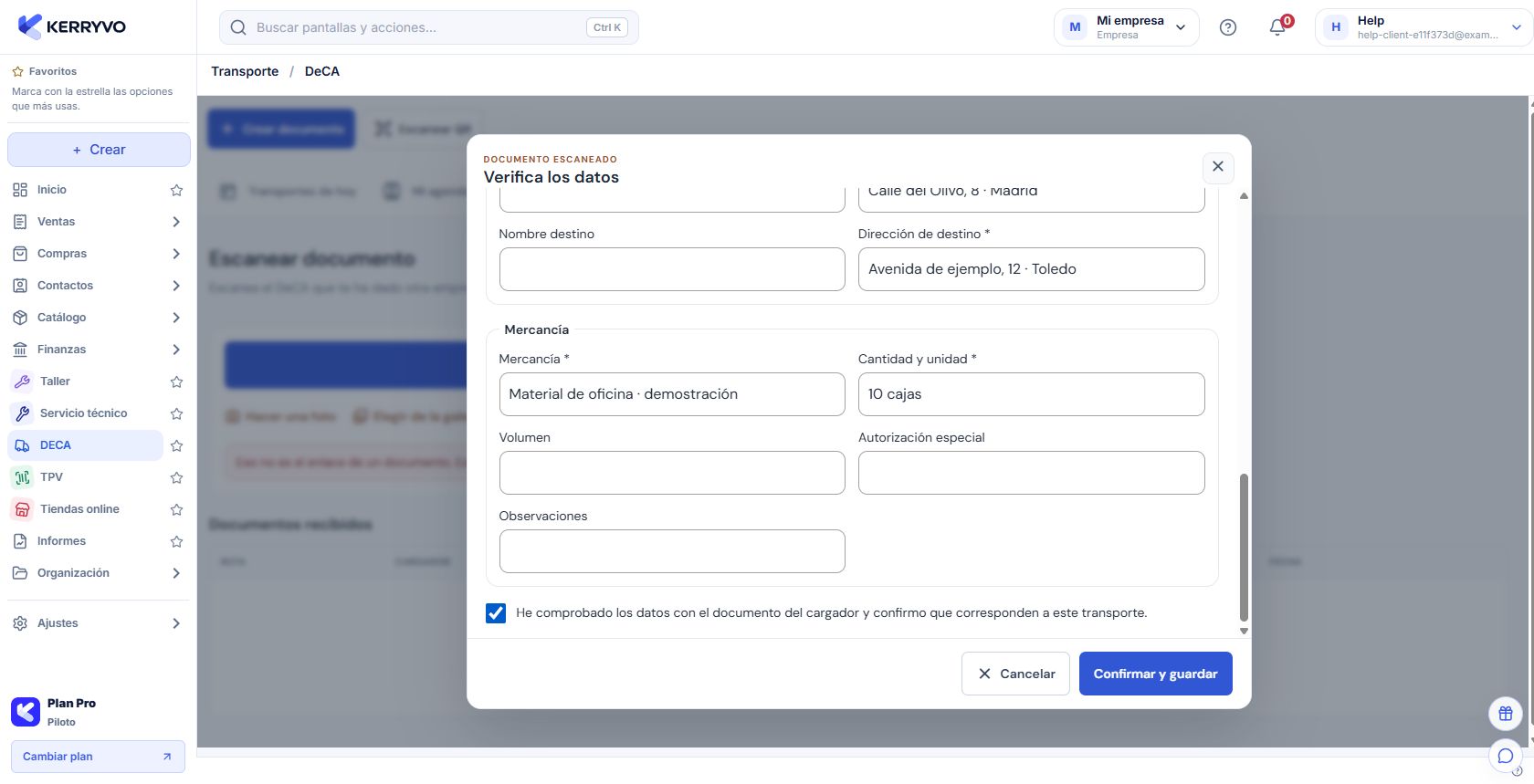The width and height of the screenshot is (1534, 784).
Task: Click the Crear button
Action: point(99,150)
